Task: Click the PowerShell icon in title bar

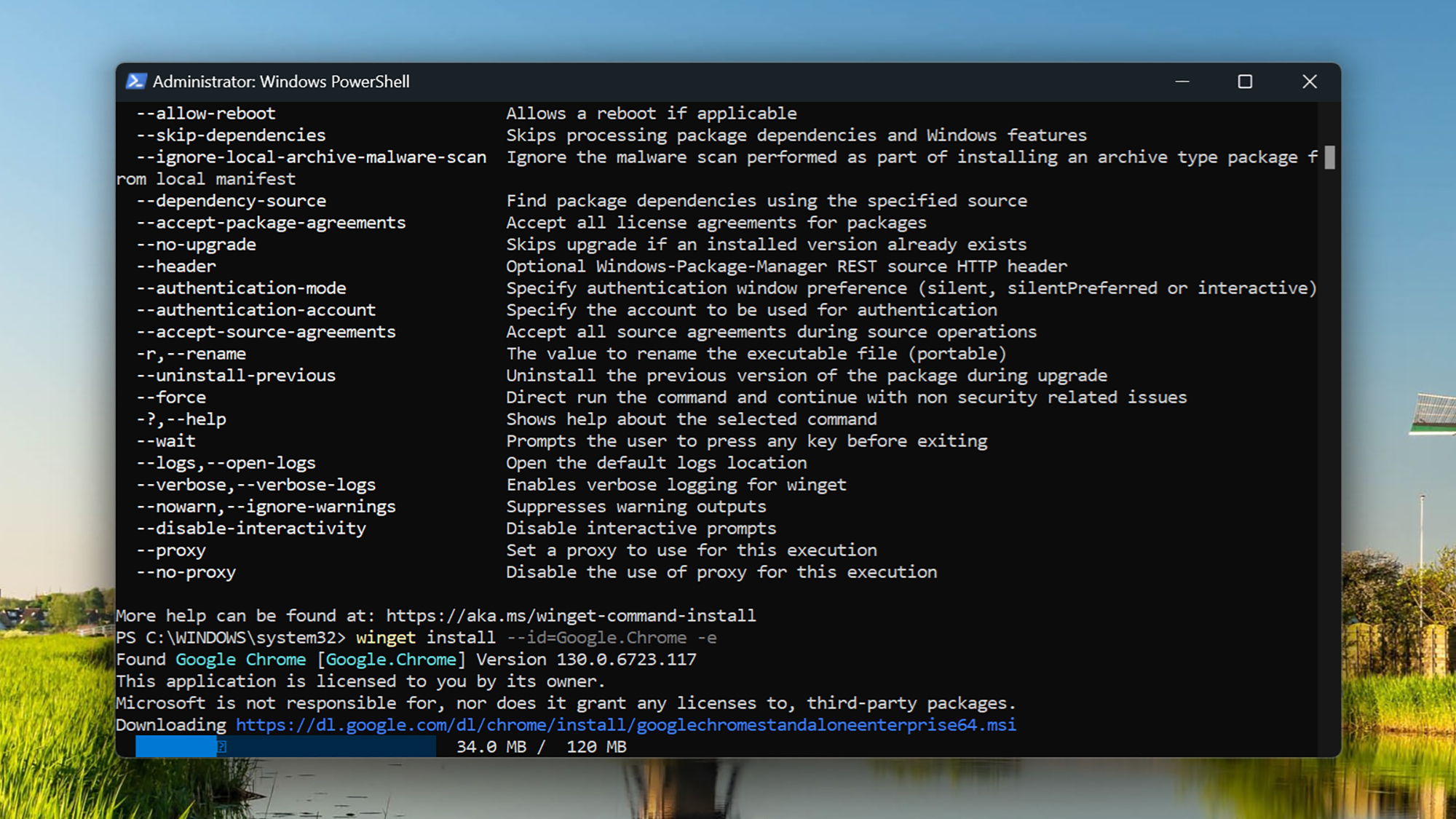Action: [136, 82]
